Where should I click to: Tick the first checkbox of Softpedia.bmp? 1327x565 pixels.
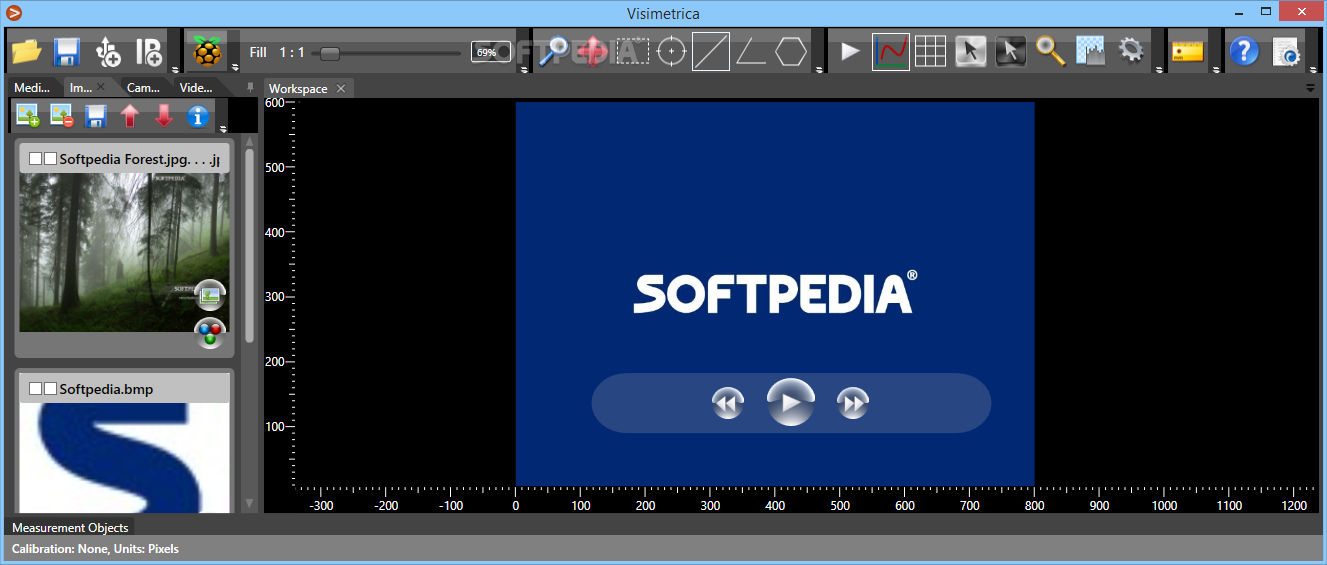(35, 389)
